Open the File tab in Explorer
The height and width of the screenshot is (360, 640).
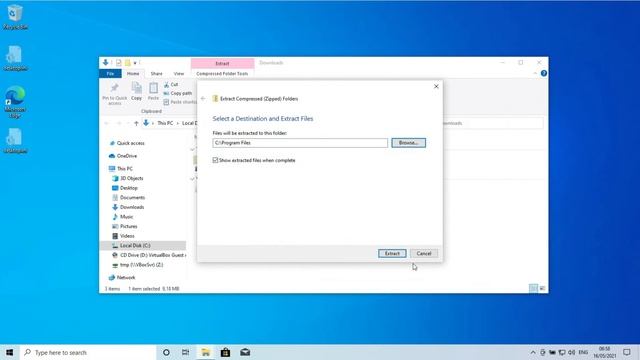point(110,73)
